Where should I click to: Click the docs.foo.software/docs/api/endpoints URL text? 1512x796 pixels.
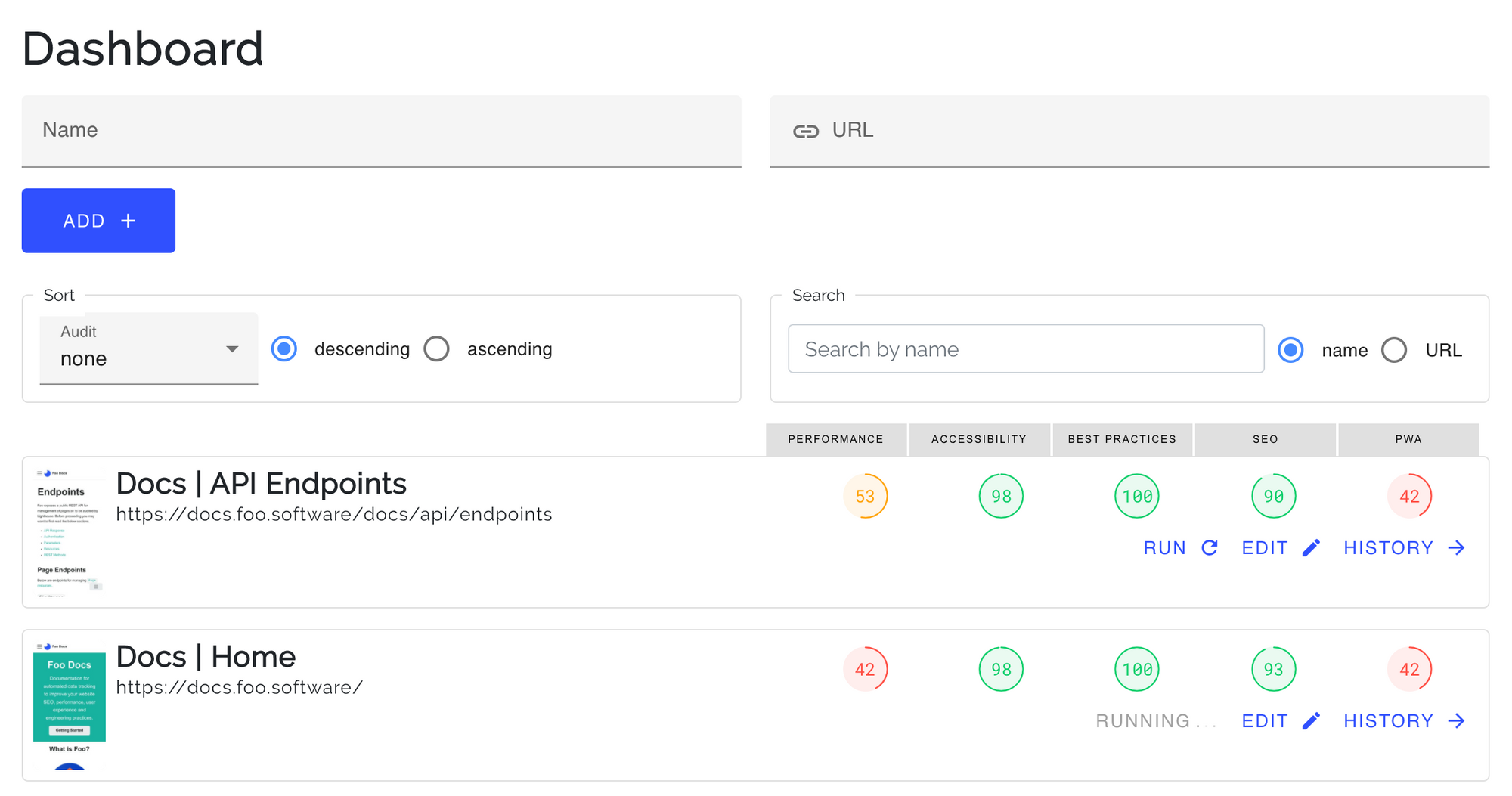click(x=334, y=515)
